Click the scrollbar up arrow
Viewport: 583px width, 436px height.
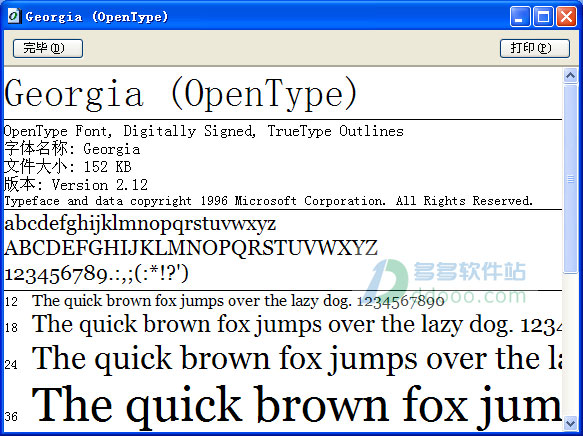[570, 75]
